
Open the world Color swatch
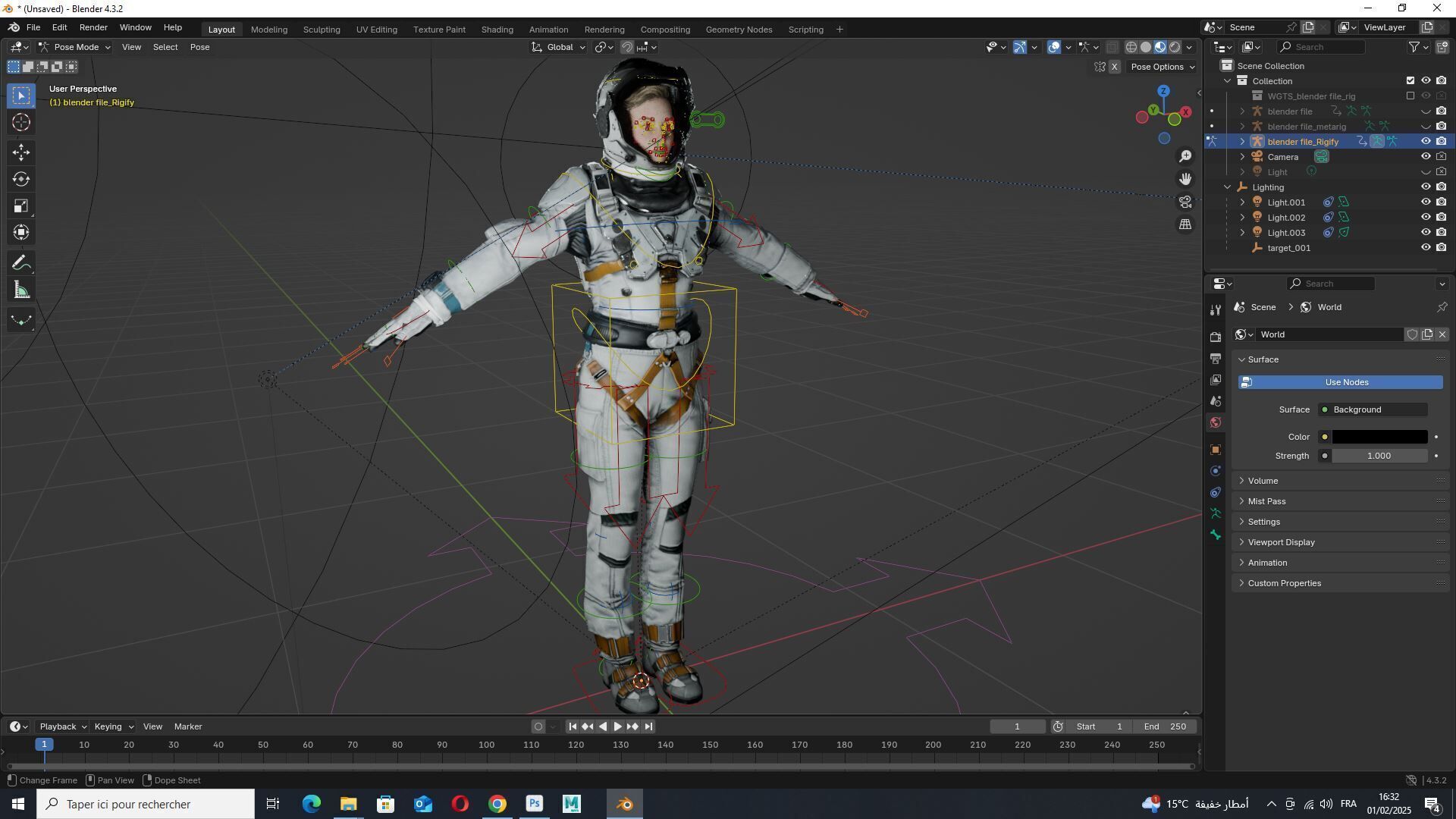[x=1379, y=437]
